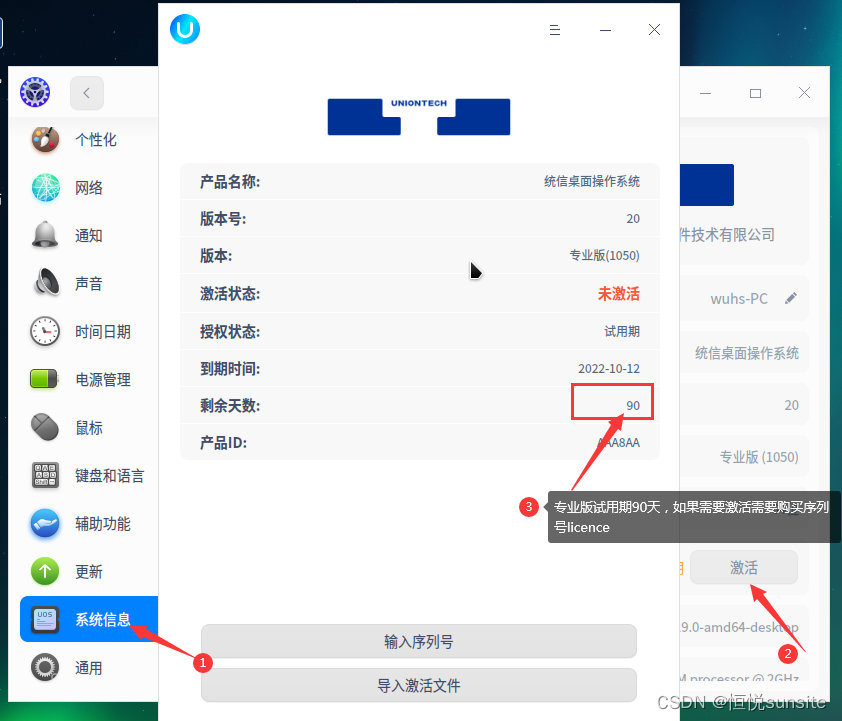The width and height of the screenshot is (842, 721).
Task: Maximize the Control Center window
Action: (755, 93)
